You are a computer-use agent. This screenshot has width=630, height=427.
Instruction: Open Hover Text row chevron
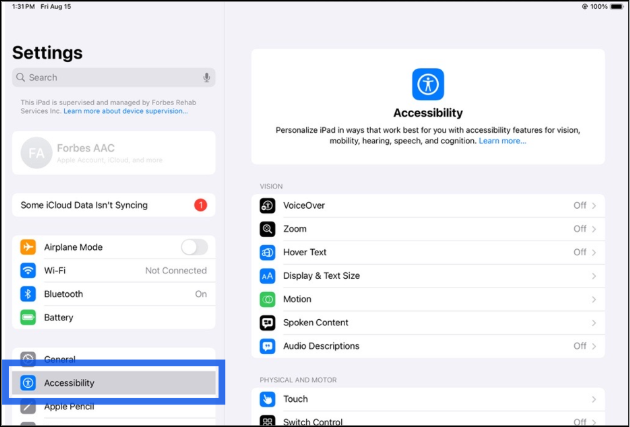(x=594, y=252)
